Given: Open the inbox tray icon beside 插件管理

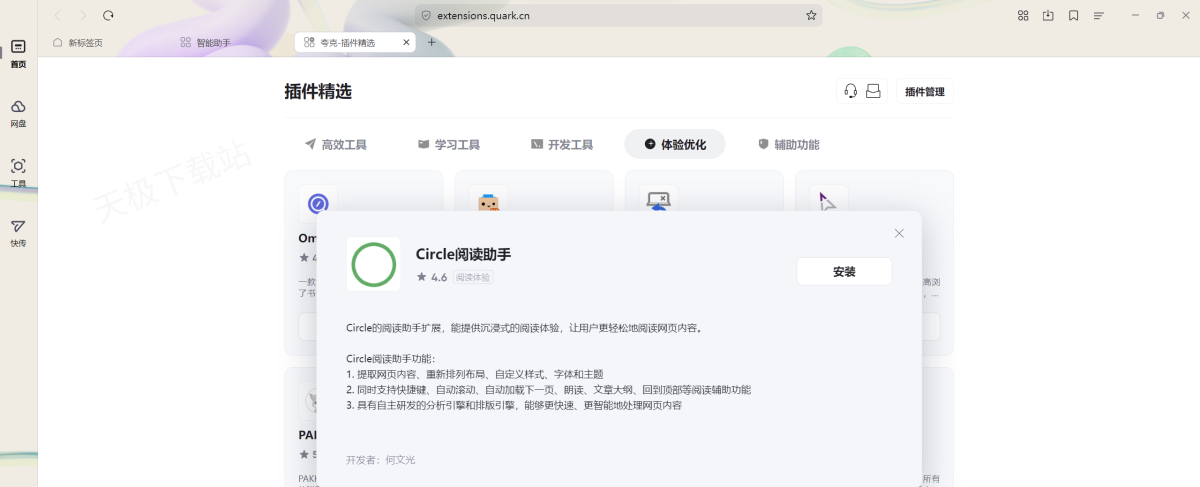Looking at the screenshot, I should (873, 91).
